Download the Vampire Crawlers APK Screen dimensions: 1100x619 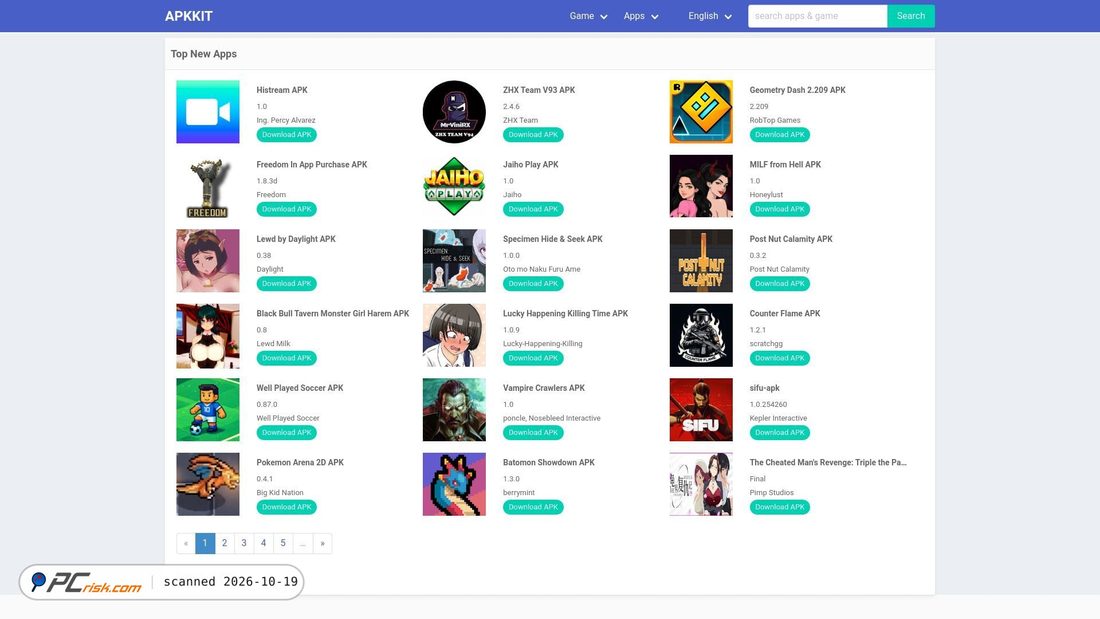pyautogui.click(x=533, y=432)
